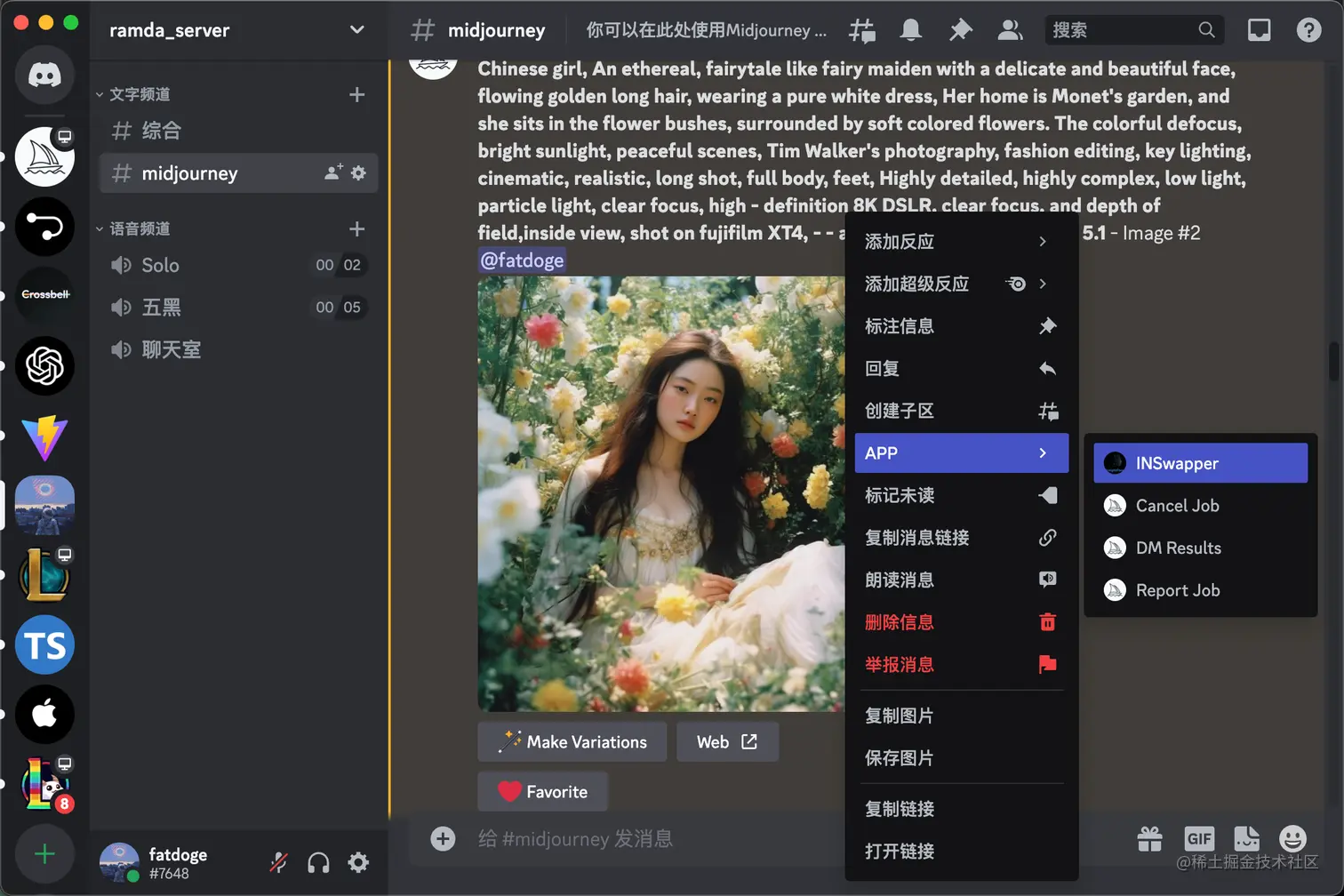Image resolution: width=1344 pixels, height=896 pixels.
Task: Open the Vite lightning server icon
Action: point(44,436)
